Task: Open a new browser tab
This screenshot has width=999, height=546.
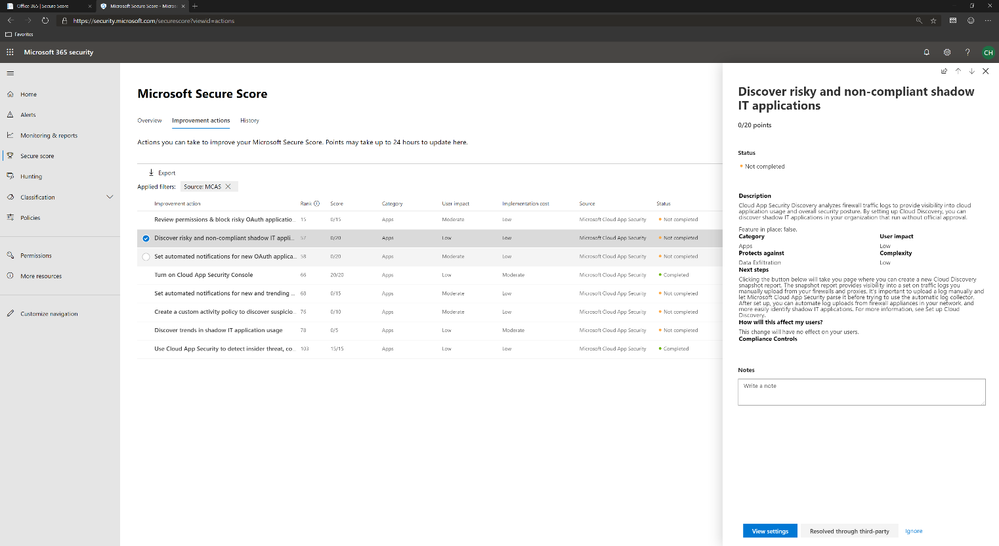Action: [x=195, y=6]
